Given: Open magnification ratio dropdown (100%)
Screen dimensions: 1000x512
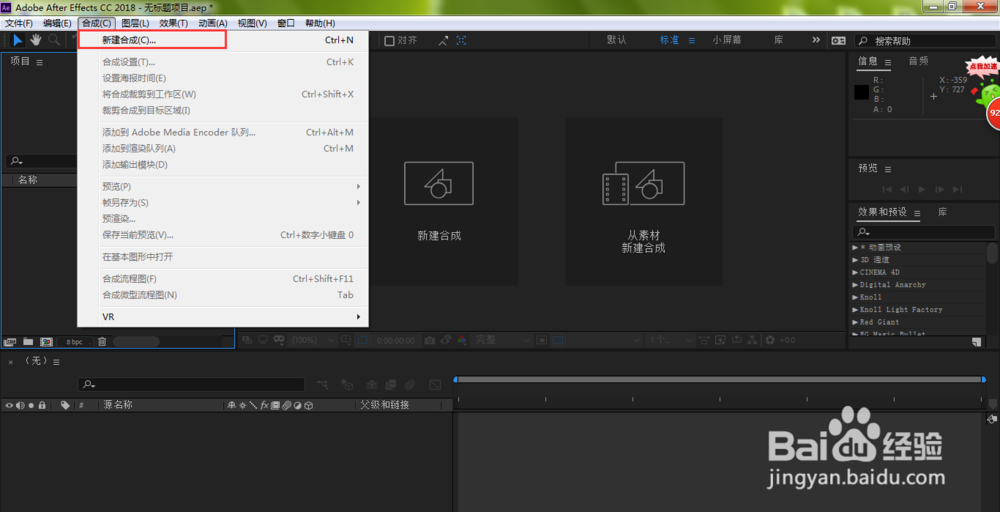Looking at the screenshot, I should (x=312, y=340).
